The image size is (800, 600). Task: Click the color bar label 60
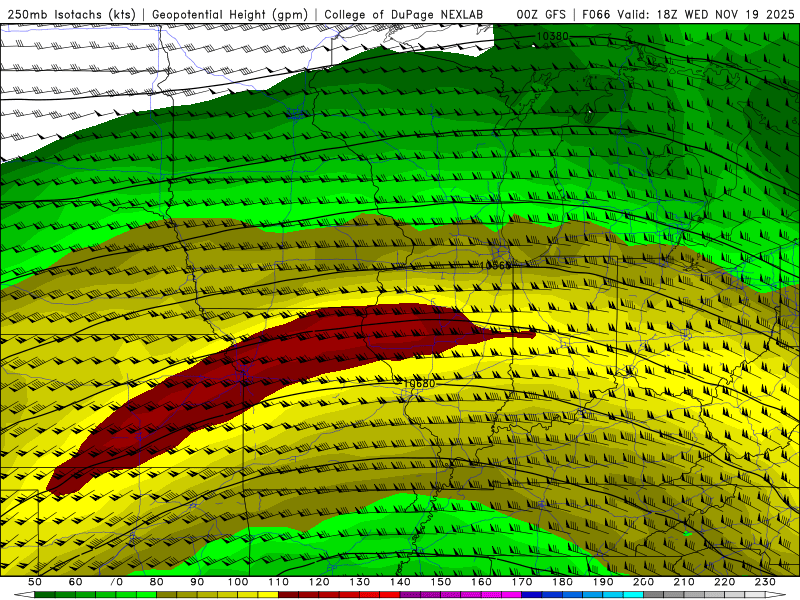(75, 582)
